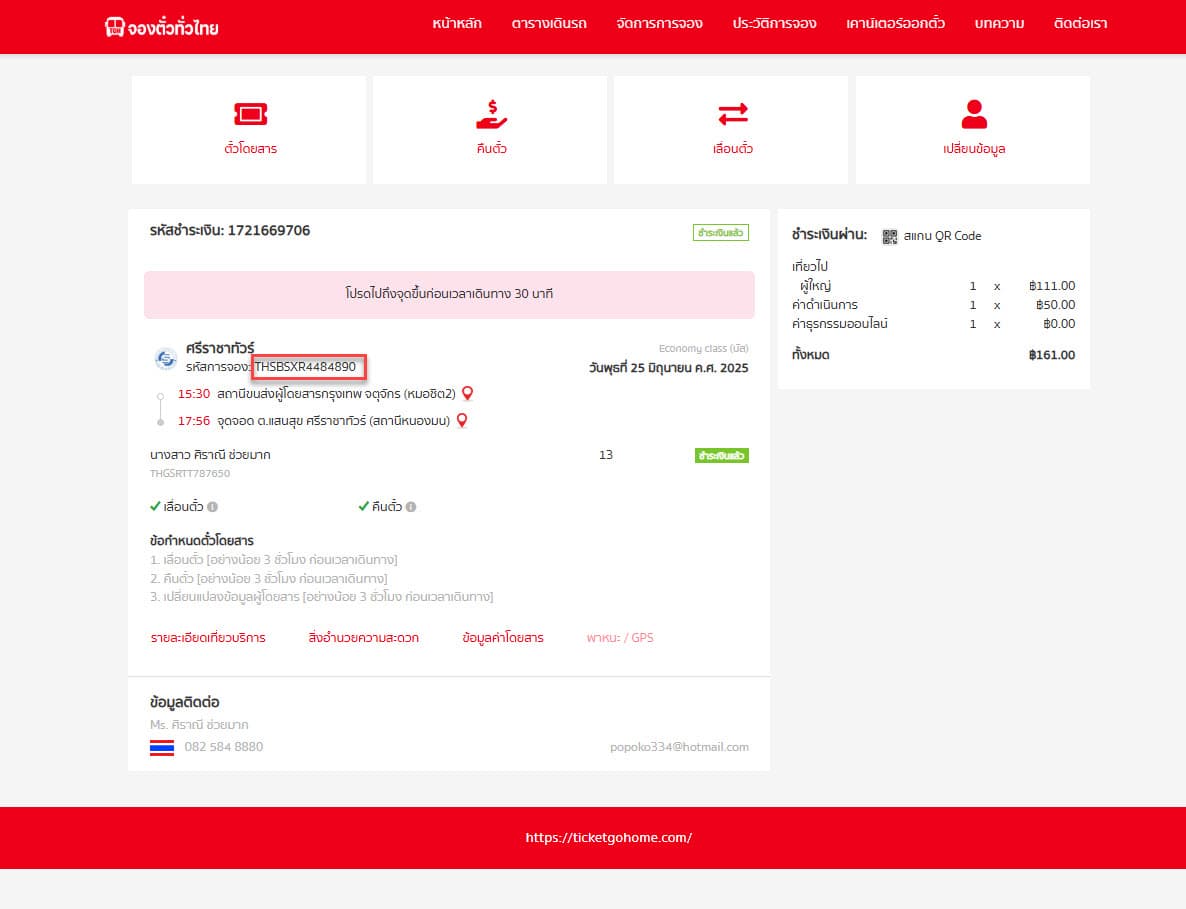
Task: Click the ข้อมูลค่าโดยสาร link
Action: coord(503,638)
